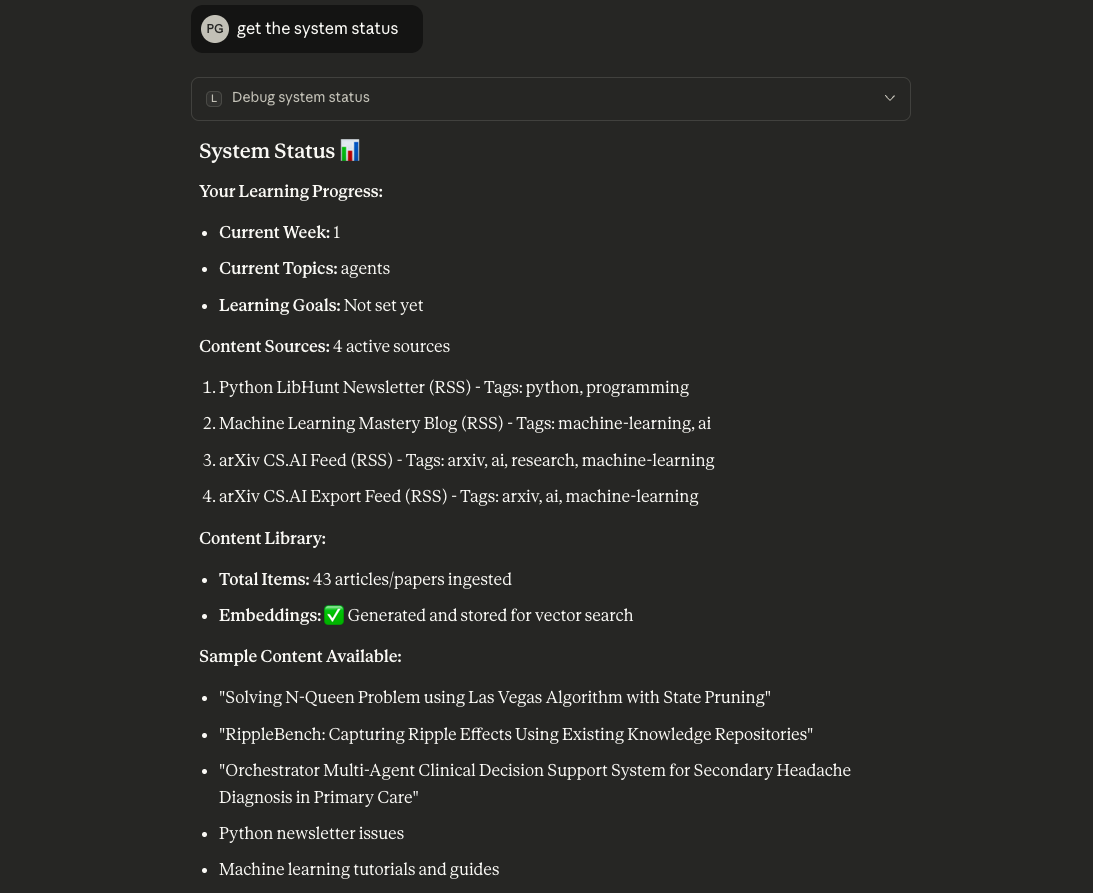Image resolution: width=1093 pixels, height=893 pixels.
Task: Expand the Debug system status chevron
Action: [889, 98]
